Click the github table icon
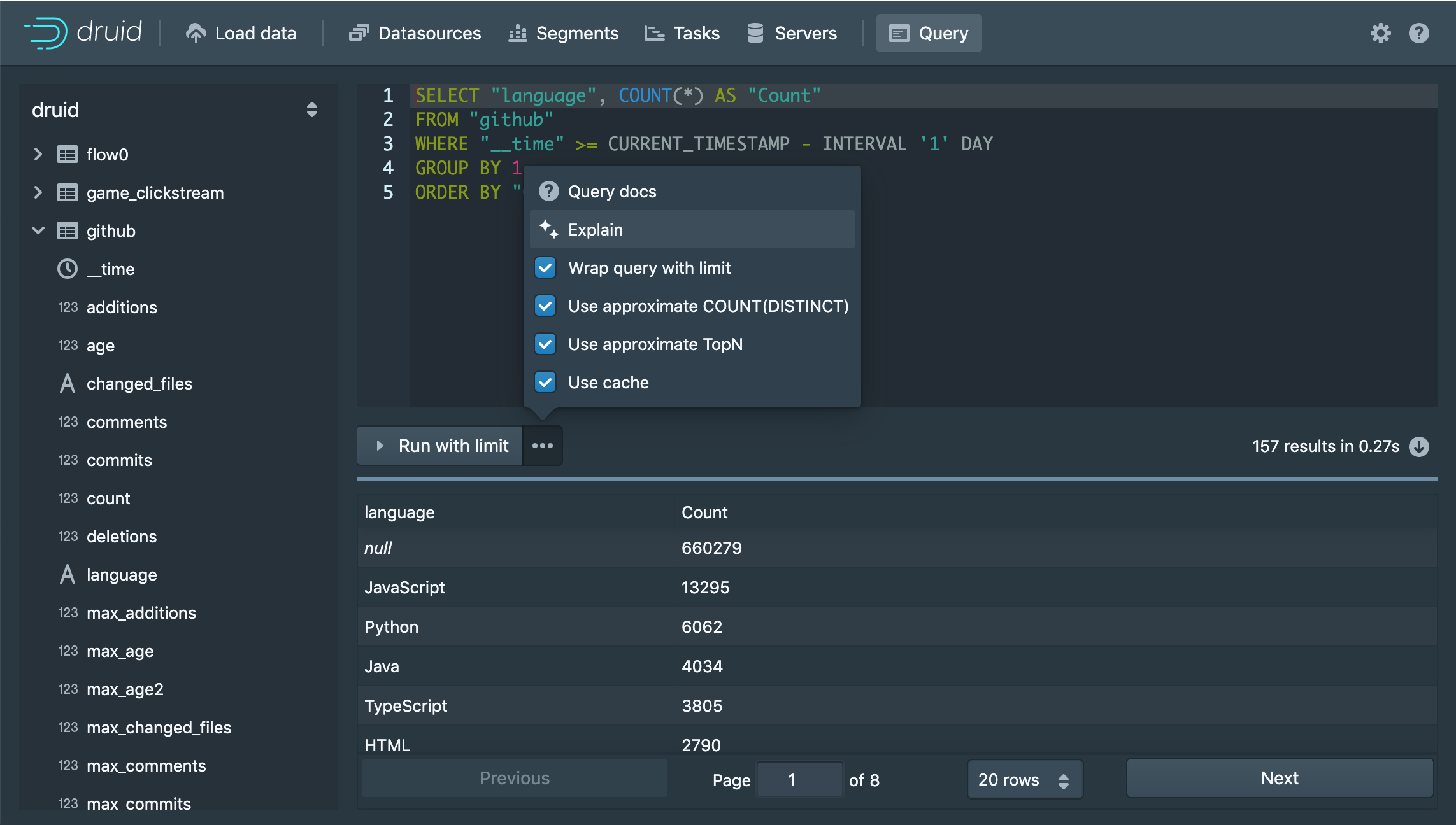This screenshot has width=1456, height=825. [x=68, y=231]
